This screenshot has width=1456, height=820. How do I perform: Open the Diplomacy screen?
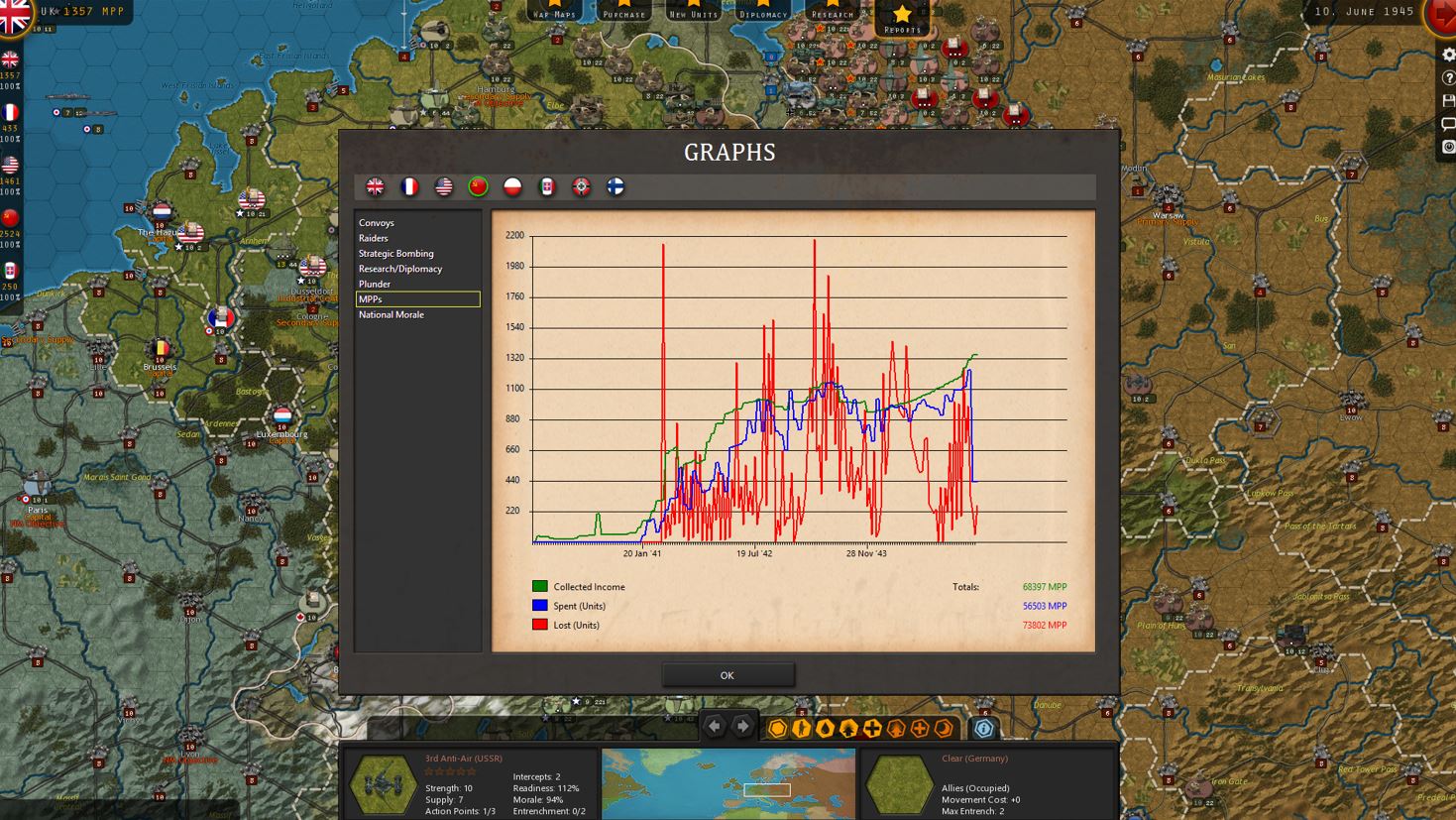763,11
